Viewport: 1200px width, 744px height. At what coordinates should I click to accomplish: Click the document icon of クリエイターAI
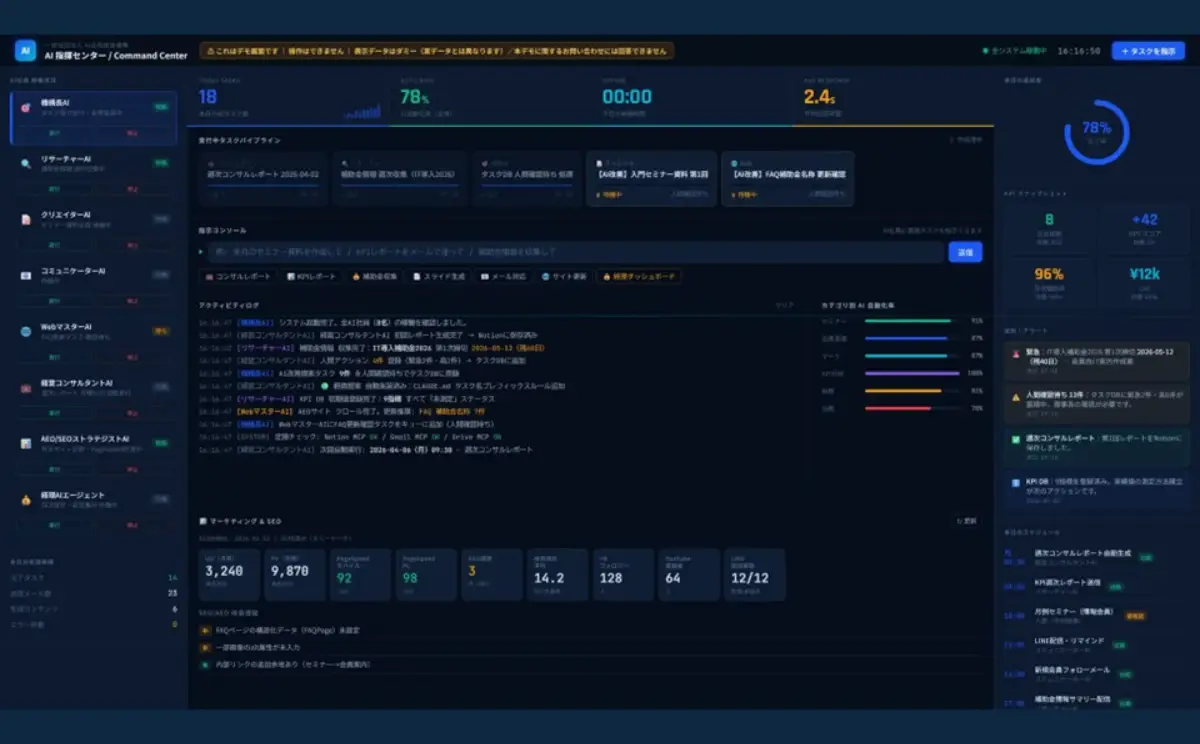25,218
